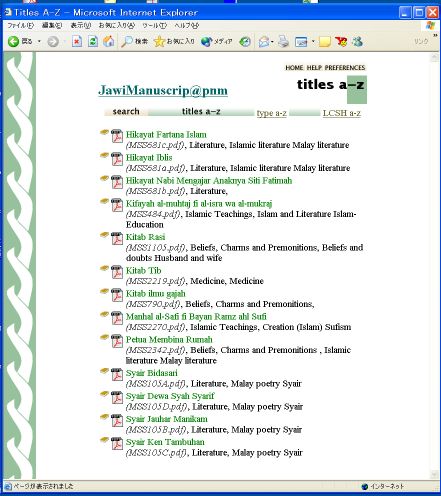Viewport: 441px width, 496px height.
Task: Open the Tools (ツール) menu
Action: click(154, 25)
